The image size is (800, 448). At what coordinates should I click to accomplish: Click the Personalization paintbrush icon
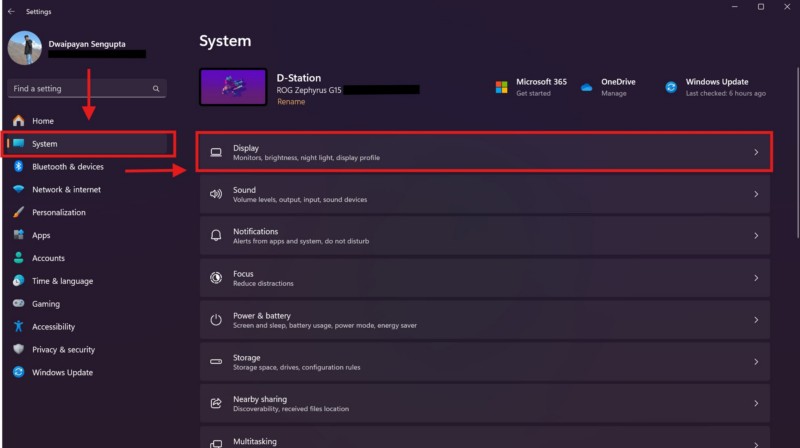(18, 212)
